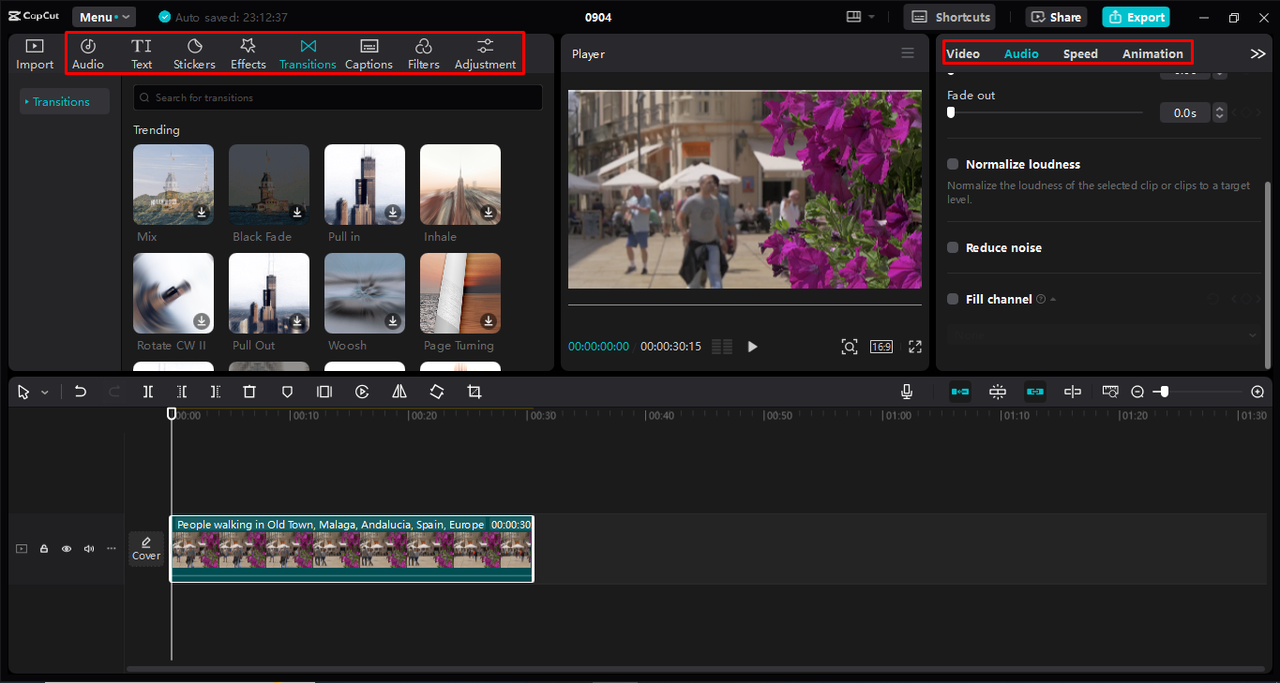Delete left of playhead

(x=182, y=392)
